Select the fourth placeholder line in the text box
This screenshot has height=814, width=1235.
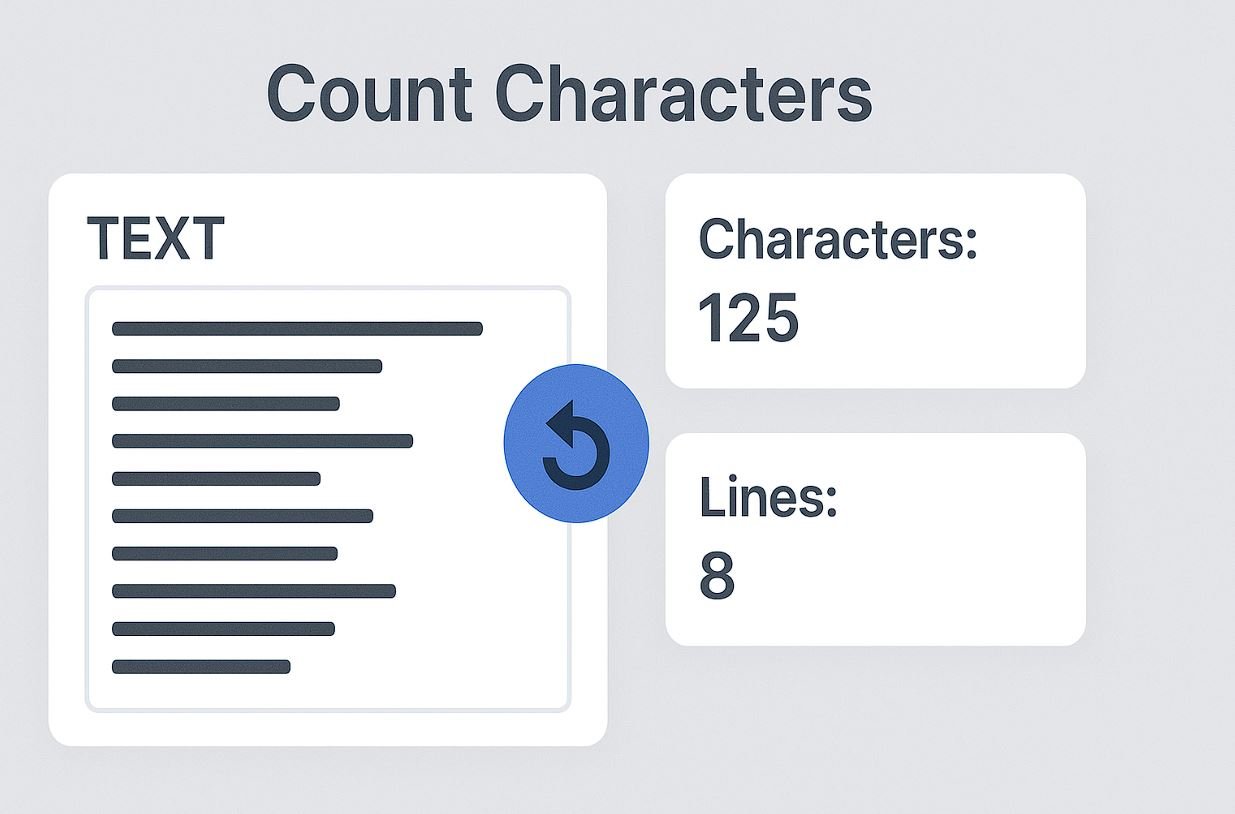pos(262,441)
